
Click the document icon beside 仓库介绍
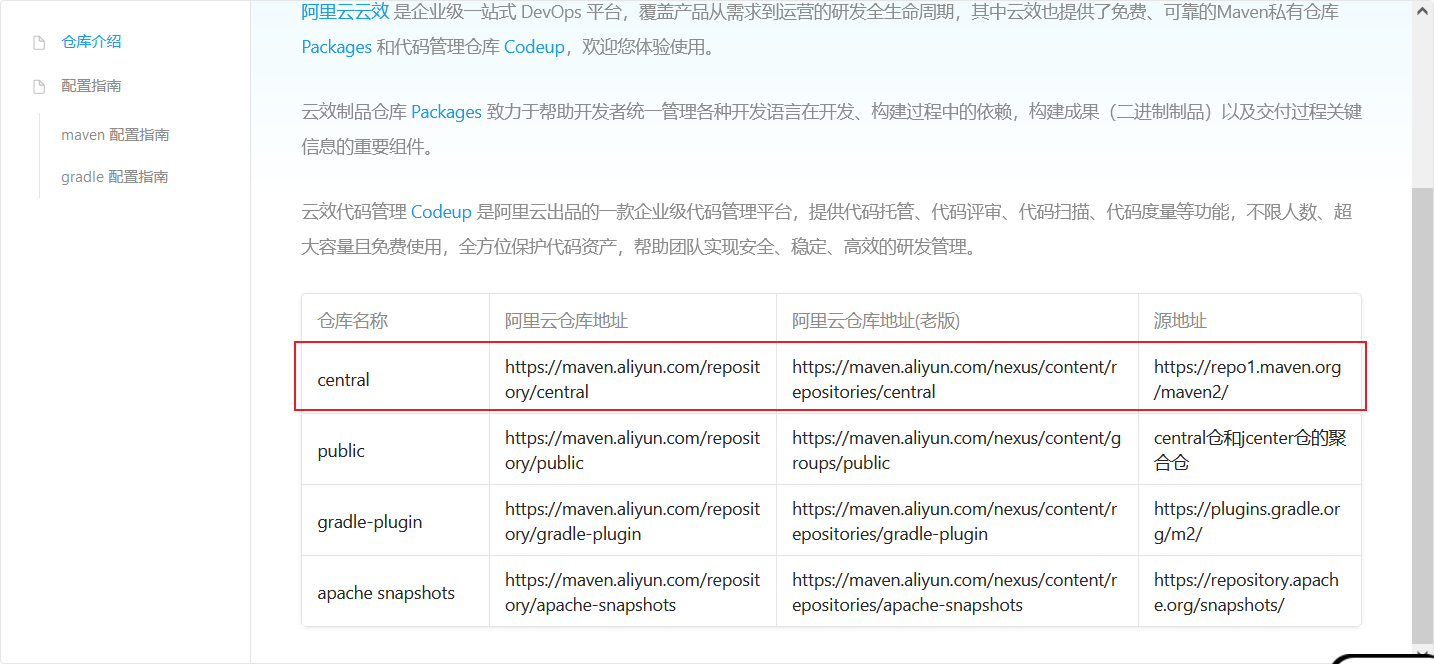pos(39,43)
